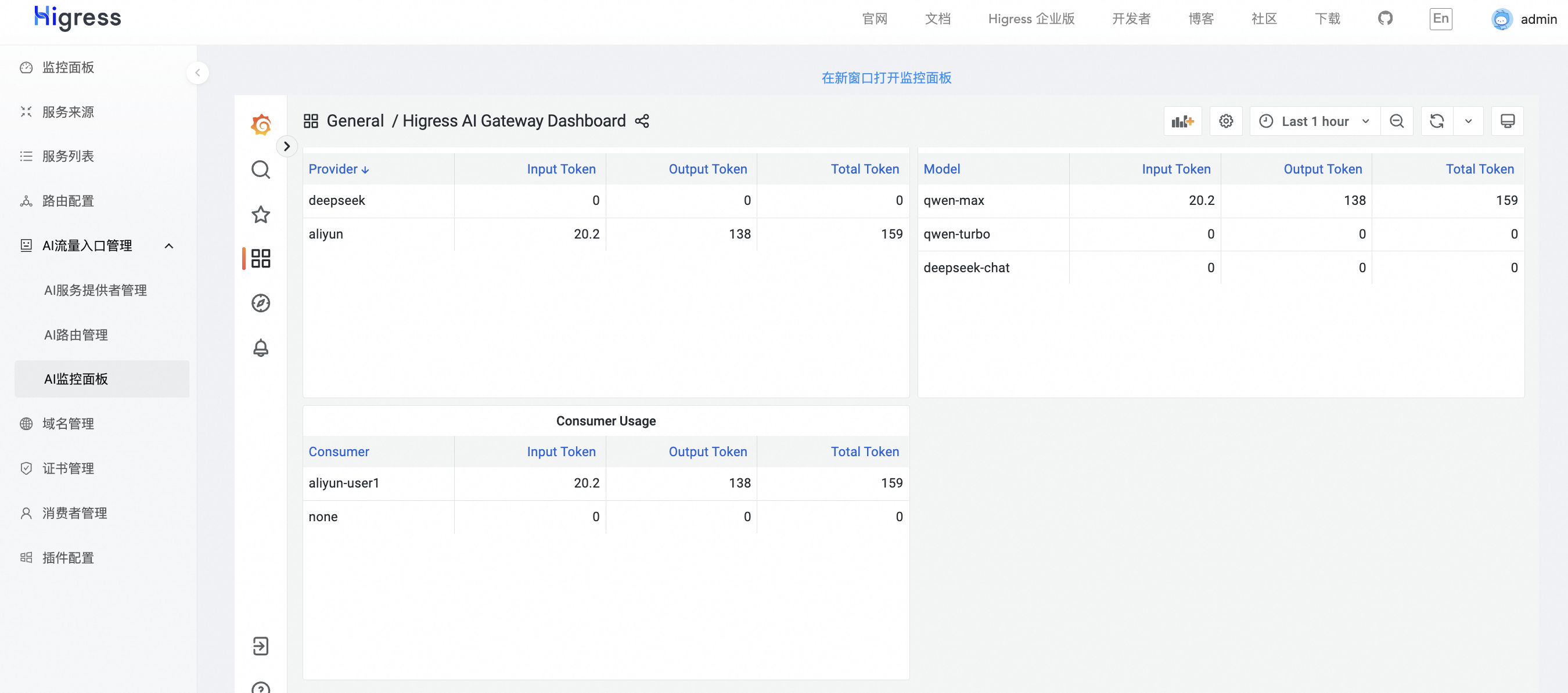The height and width of the screenshot is (693, 1568).
Task: Refresh the dashboard
Action: (1437, 121)
